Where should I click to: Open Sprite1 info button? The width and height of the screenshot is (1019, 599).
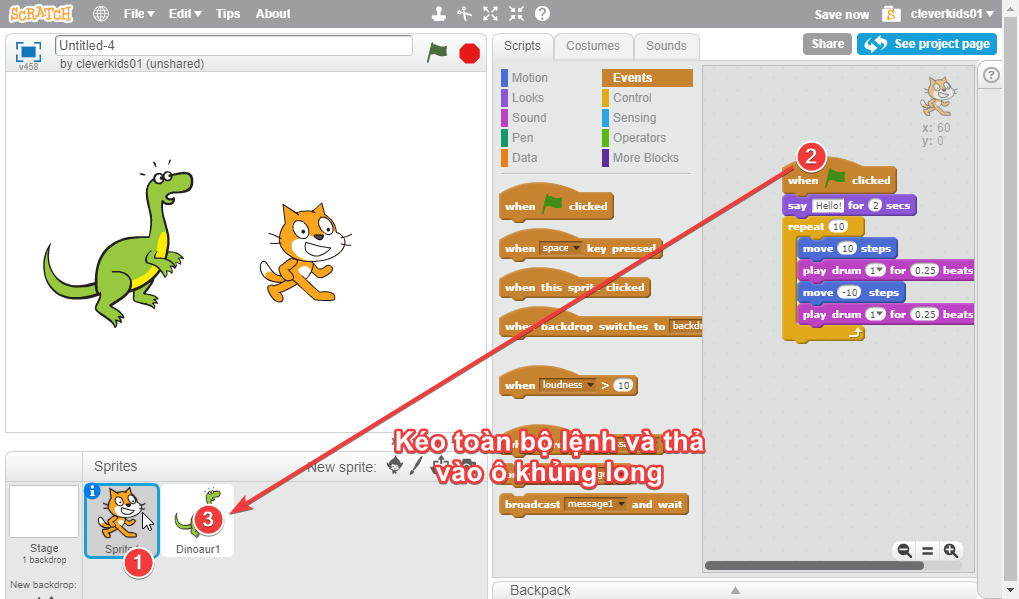tap(92, 492)
